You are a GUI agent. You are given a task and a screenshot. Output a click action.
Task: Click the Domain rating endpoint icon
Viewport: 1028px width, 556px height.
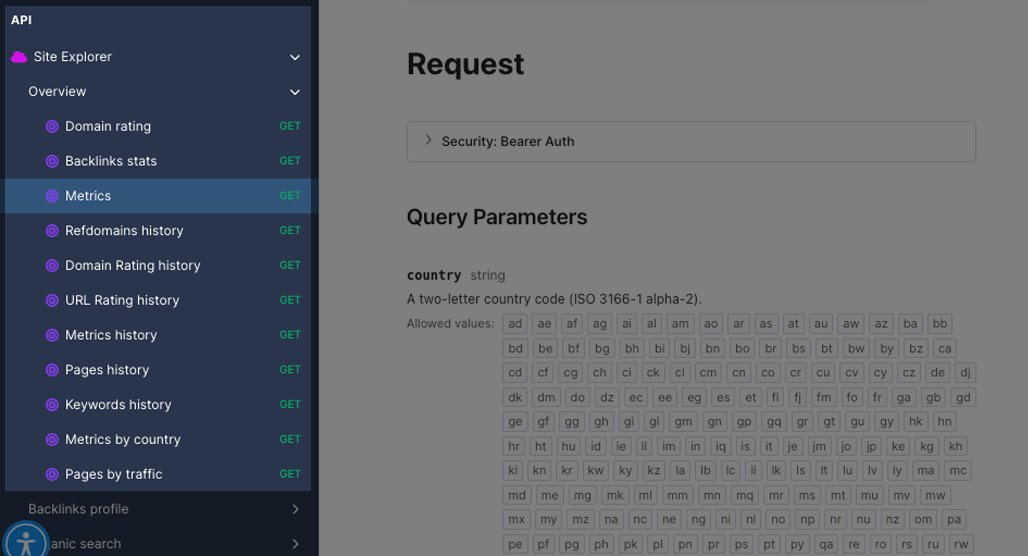coord(52,127)
